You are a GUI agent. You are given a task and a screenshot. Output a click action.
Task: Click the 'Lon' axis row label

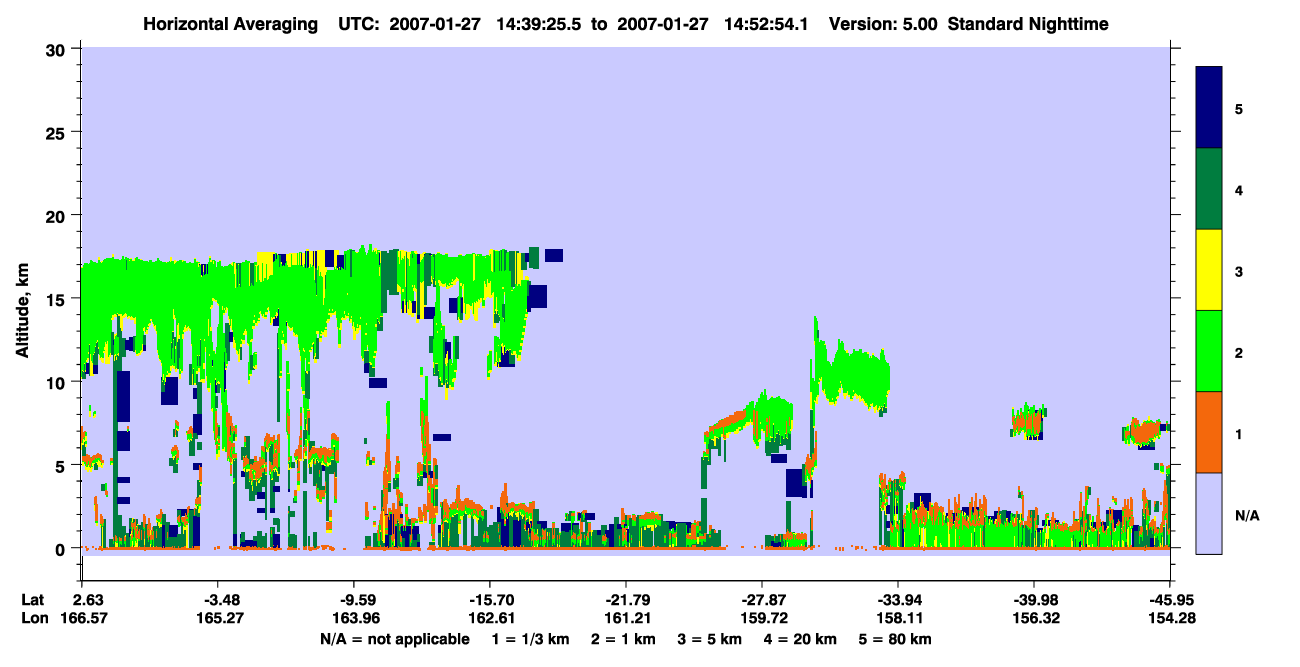[x=35, y=618]
